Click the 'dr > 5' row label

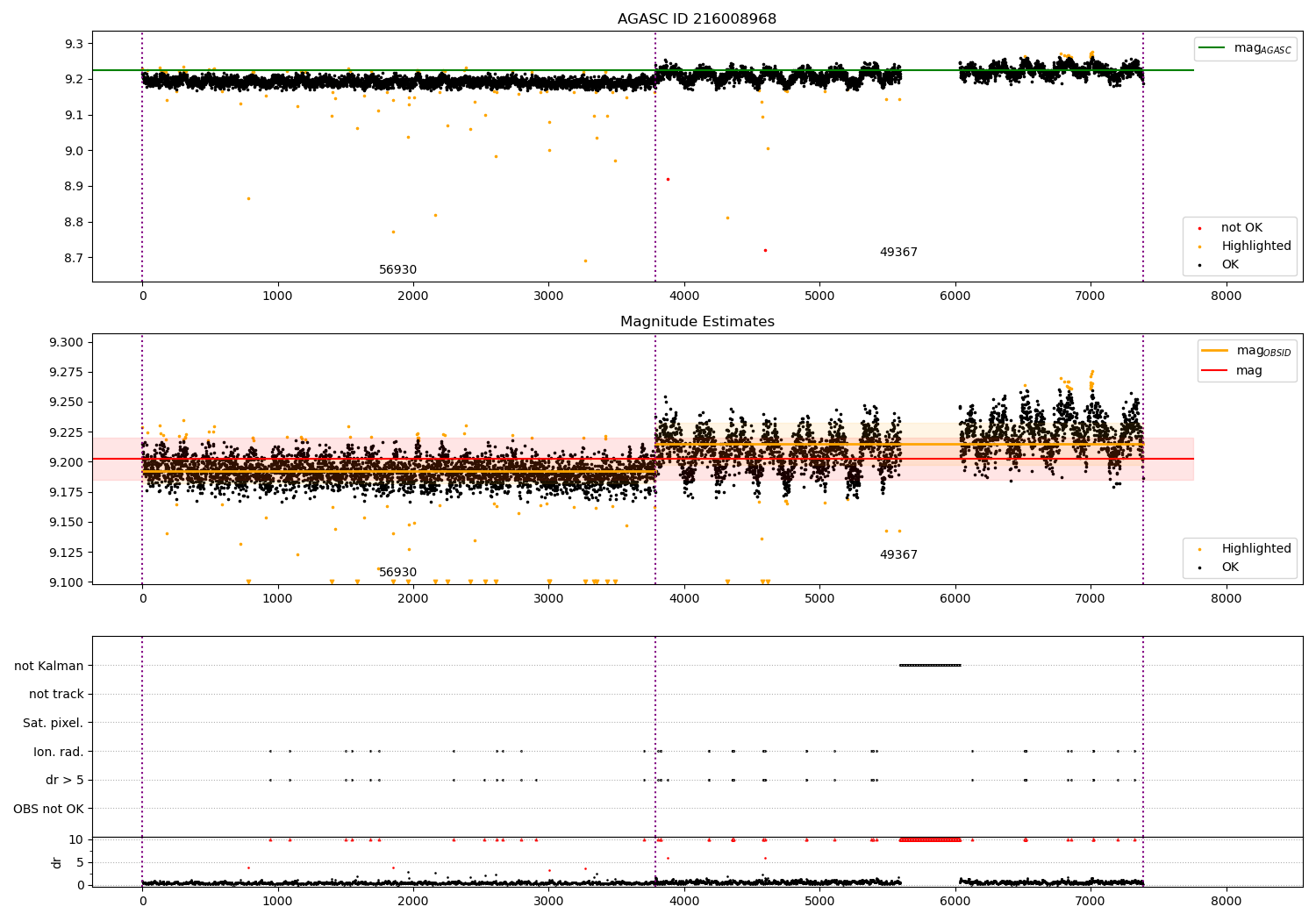click(65, 781)
